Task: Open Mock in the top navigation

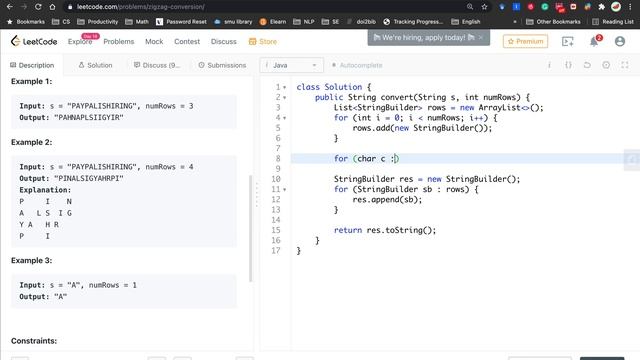Action: coord(154,42)
